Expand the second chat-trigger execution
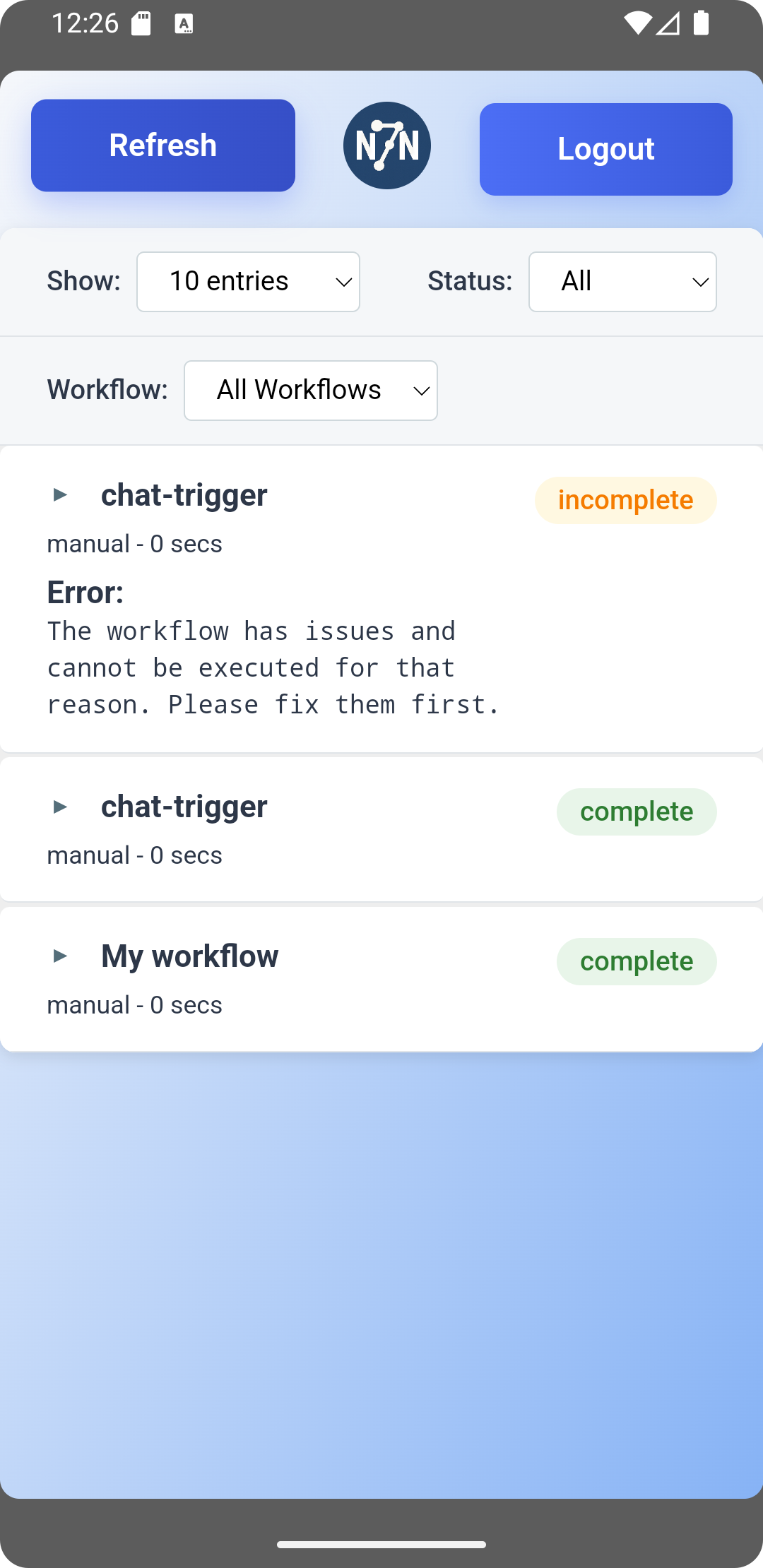The height and width of the screenshot is (1568, 763). (60, 806)
